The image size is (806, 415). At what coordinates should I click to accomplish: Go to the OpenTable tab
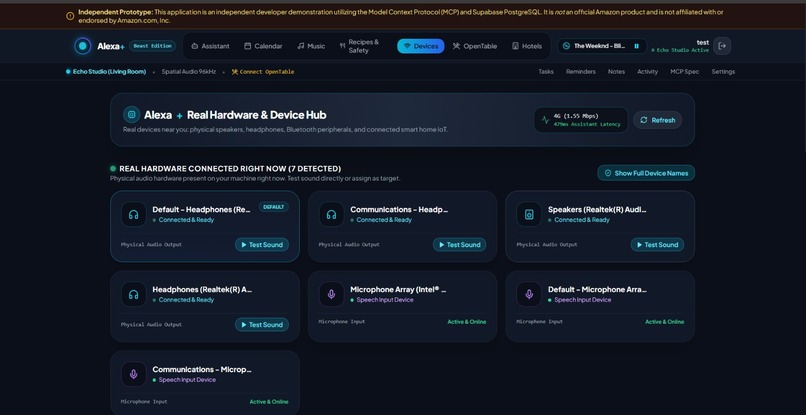pos(475,46)
